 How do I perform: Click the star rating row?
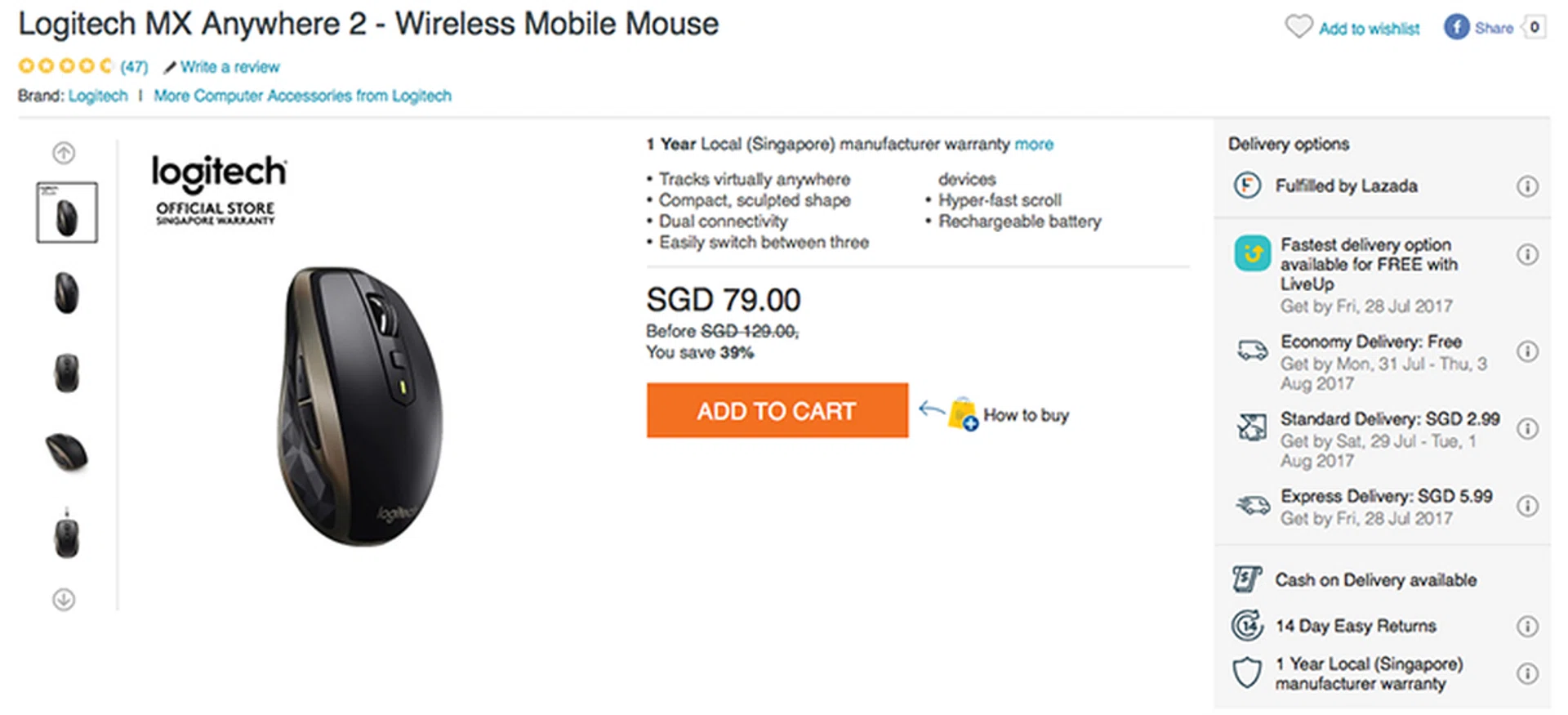pos(65,65)
